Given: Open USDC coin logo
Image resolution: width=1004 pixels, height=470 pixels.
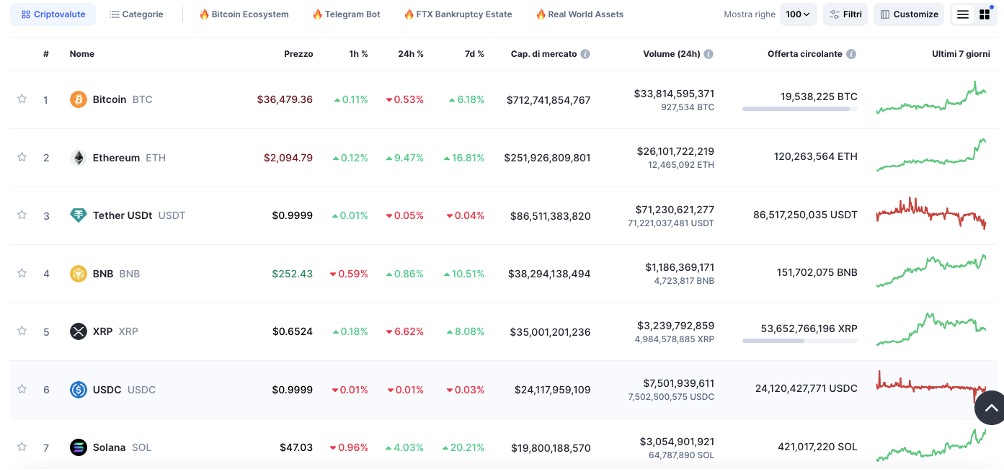Looking at the screenshot, I should pyautogui.click(x=78, y=389).
